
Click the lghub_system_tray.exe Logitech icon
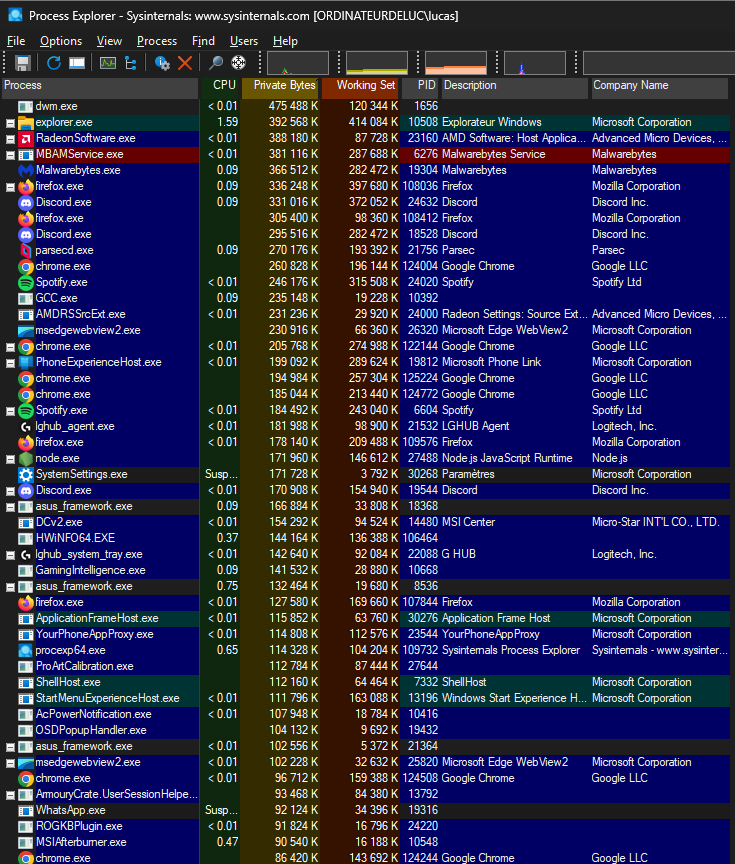(25, 554)
